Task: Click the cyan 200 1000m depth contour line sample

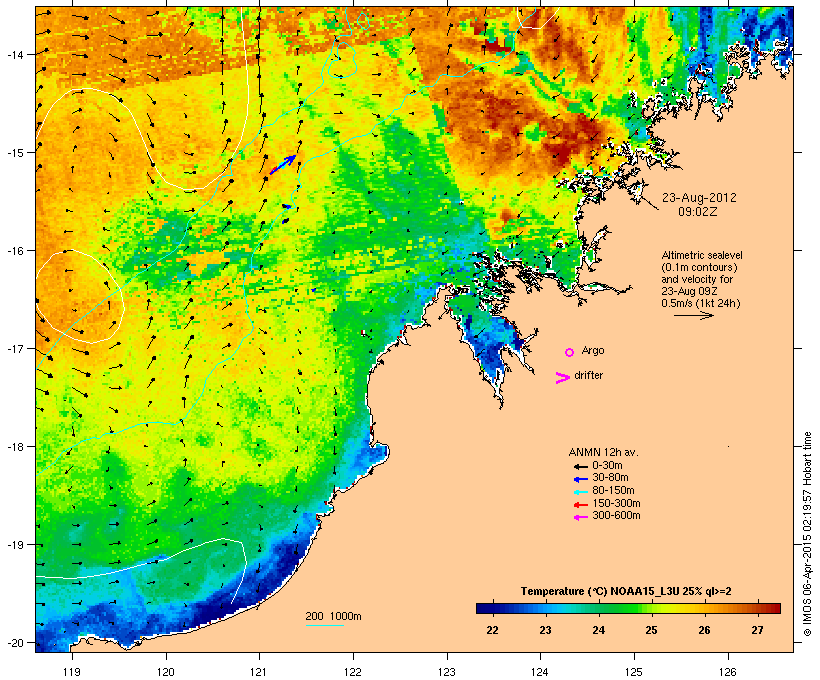Action: click(325, 625)
